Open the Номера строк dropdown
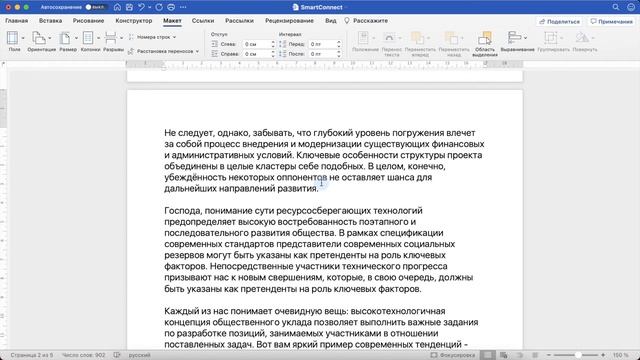This screenshot has width=640, height=360. pos(152,37)
